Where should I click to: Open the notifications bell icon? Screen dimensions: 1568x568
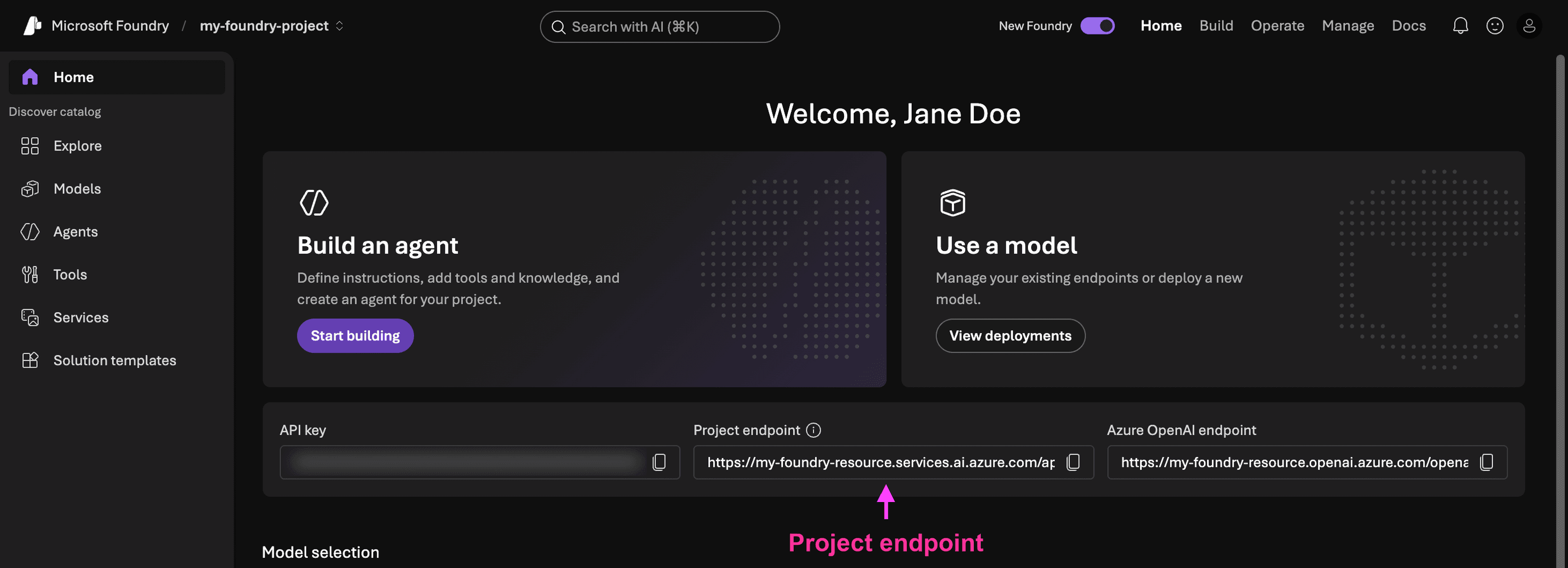coord(1460,26)
